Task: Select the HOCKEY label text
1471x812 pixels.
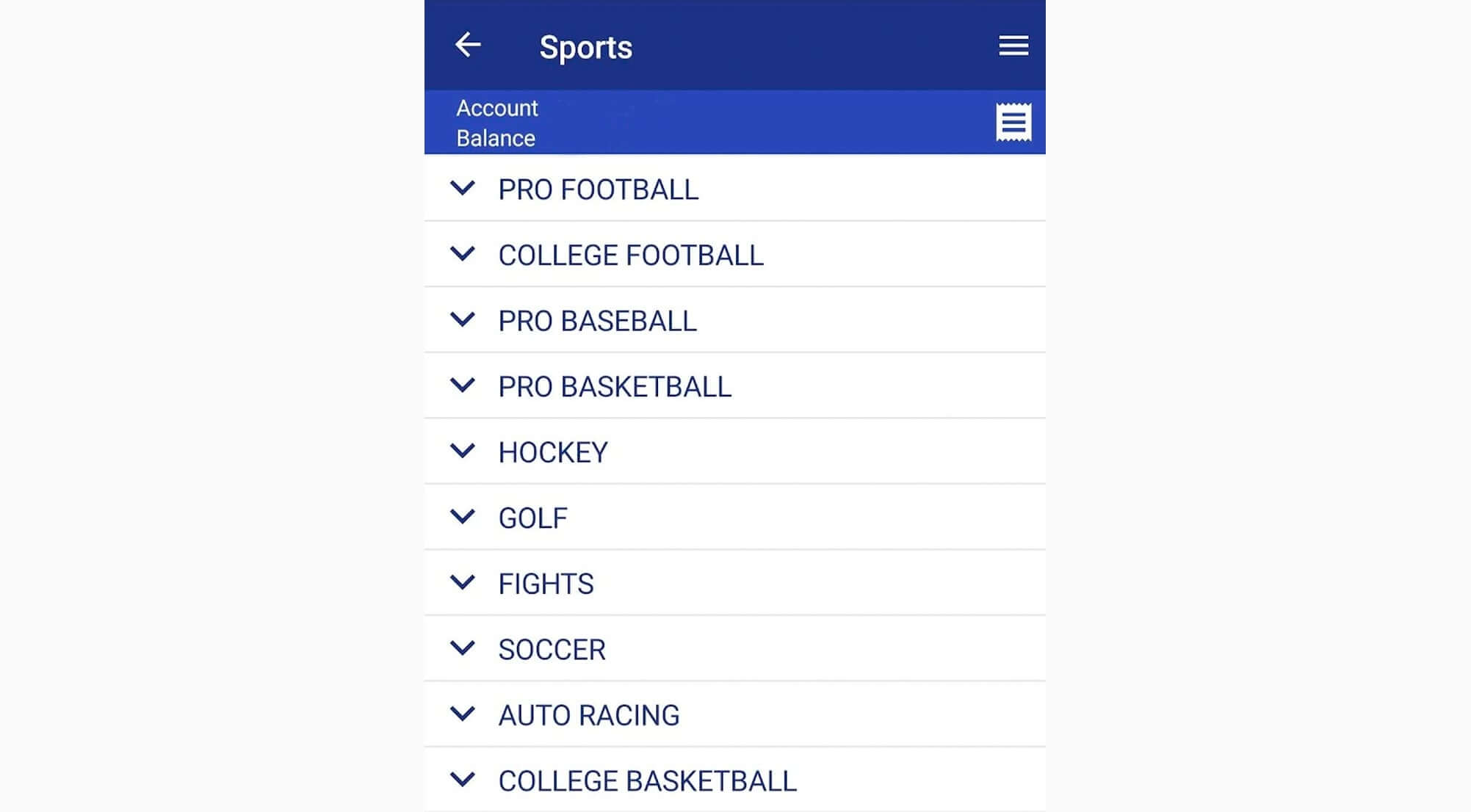Action: coord(552,452)
